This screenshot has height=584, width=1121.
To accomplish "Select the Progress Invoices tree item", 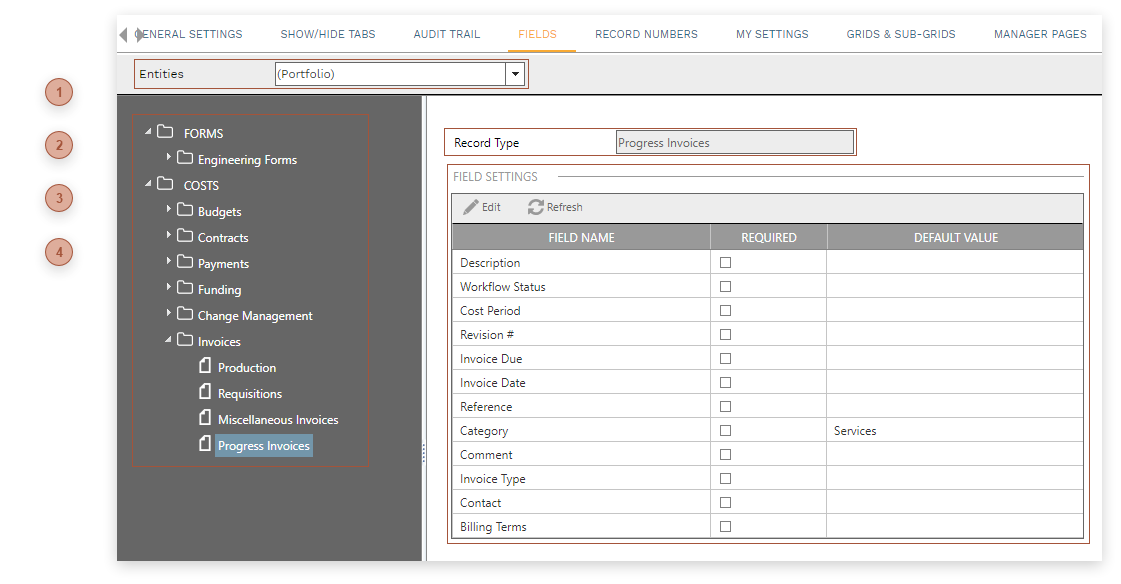I will 263,445.
